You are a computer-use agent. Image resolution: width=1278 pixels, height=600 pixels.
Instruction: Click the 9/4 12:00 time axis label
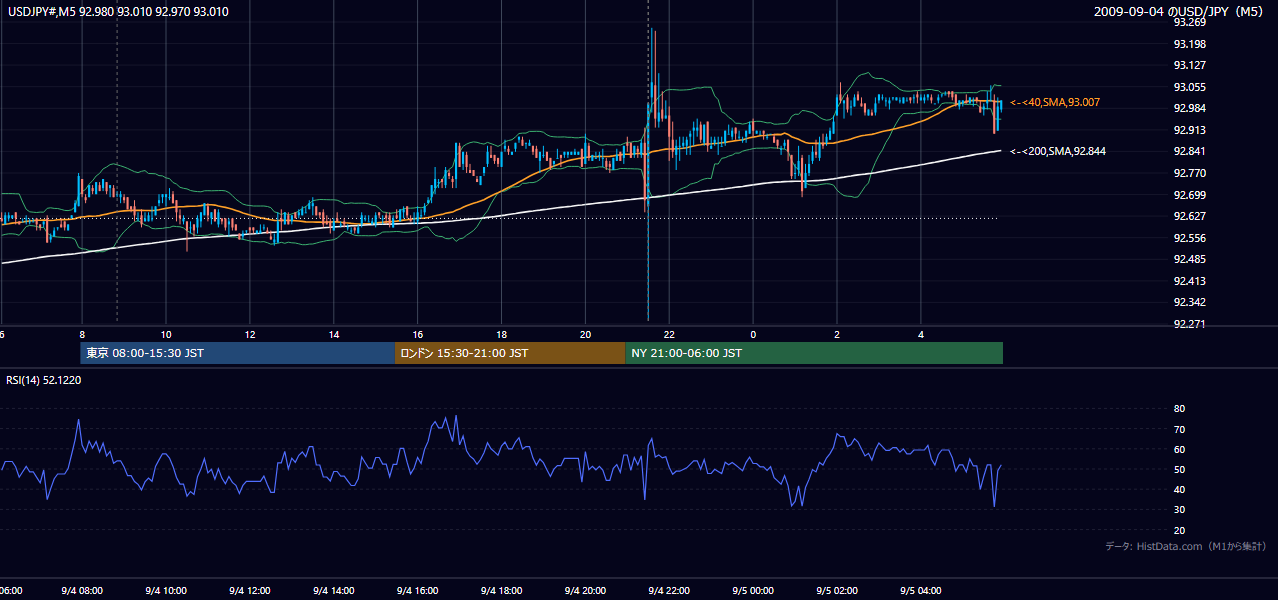pyautogui.click(x=249, y=591)
